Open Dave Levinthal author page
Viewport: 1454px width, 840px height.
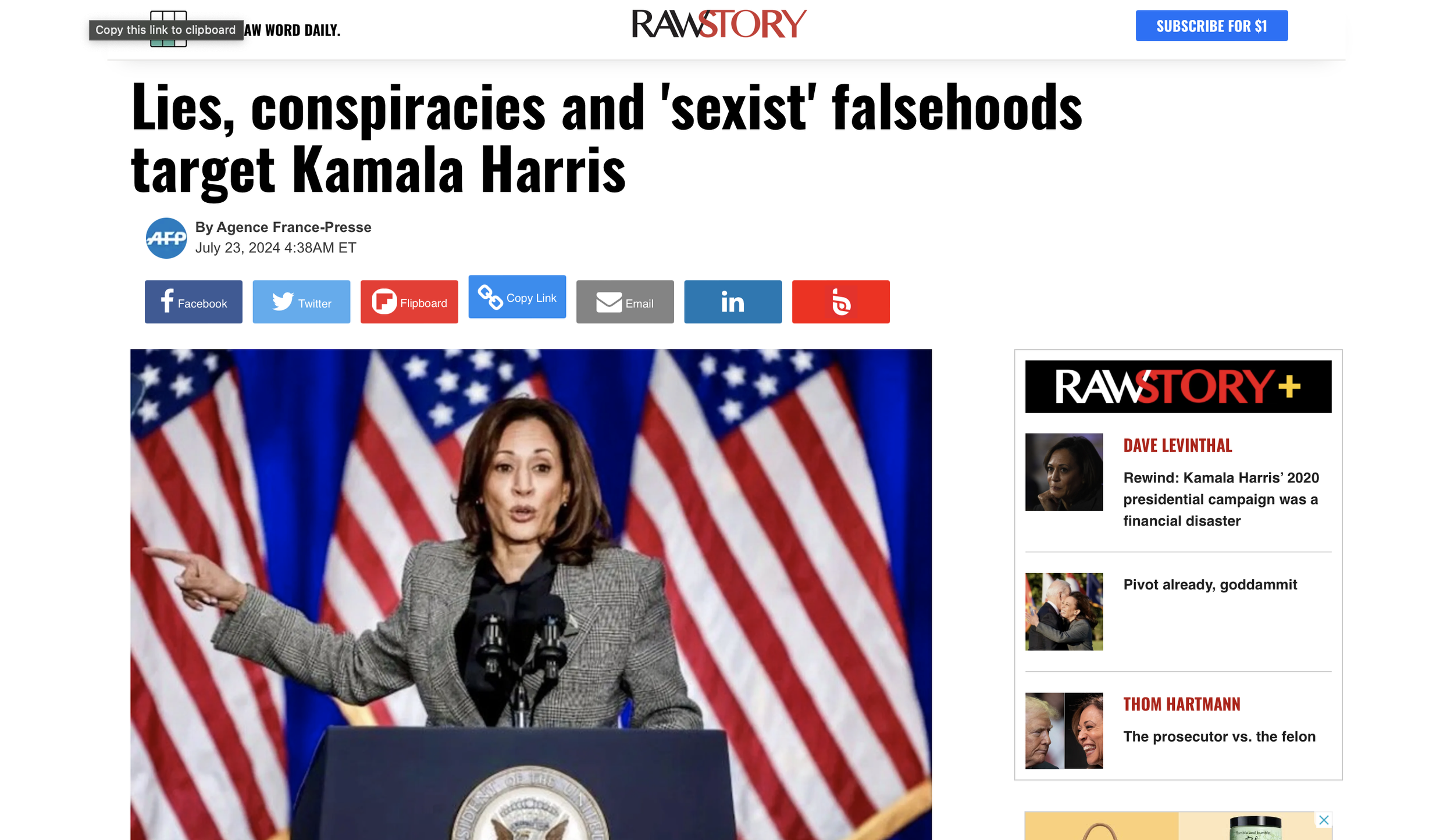(1177, 445)
